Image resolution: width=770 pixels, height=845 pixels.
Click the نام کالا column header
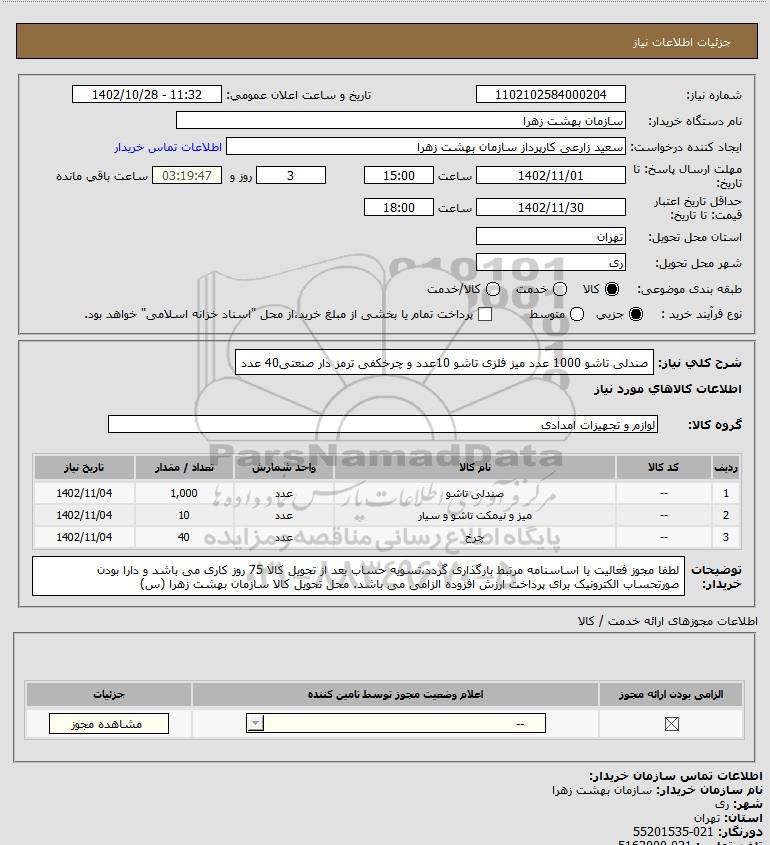(x=475, y=467)
